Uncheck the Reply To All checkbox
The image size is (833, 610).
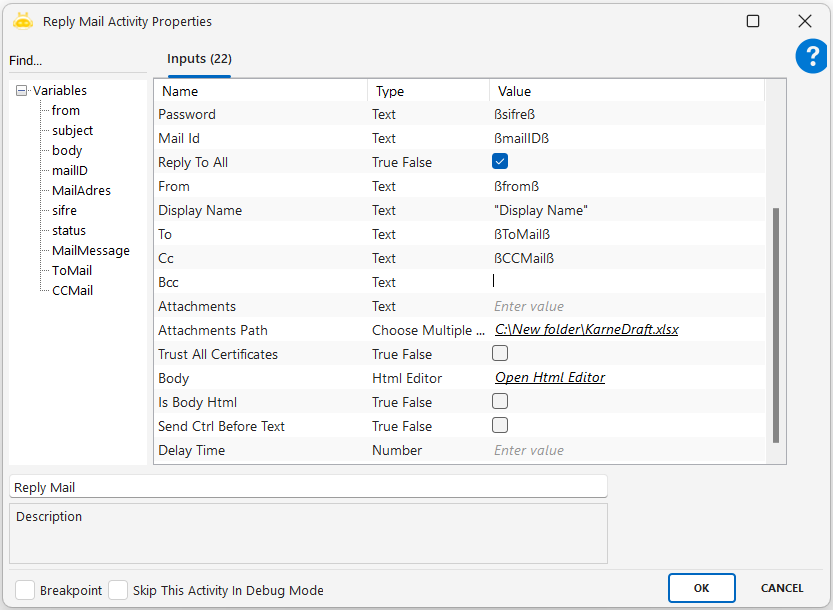(500, 162)
